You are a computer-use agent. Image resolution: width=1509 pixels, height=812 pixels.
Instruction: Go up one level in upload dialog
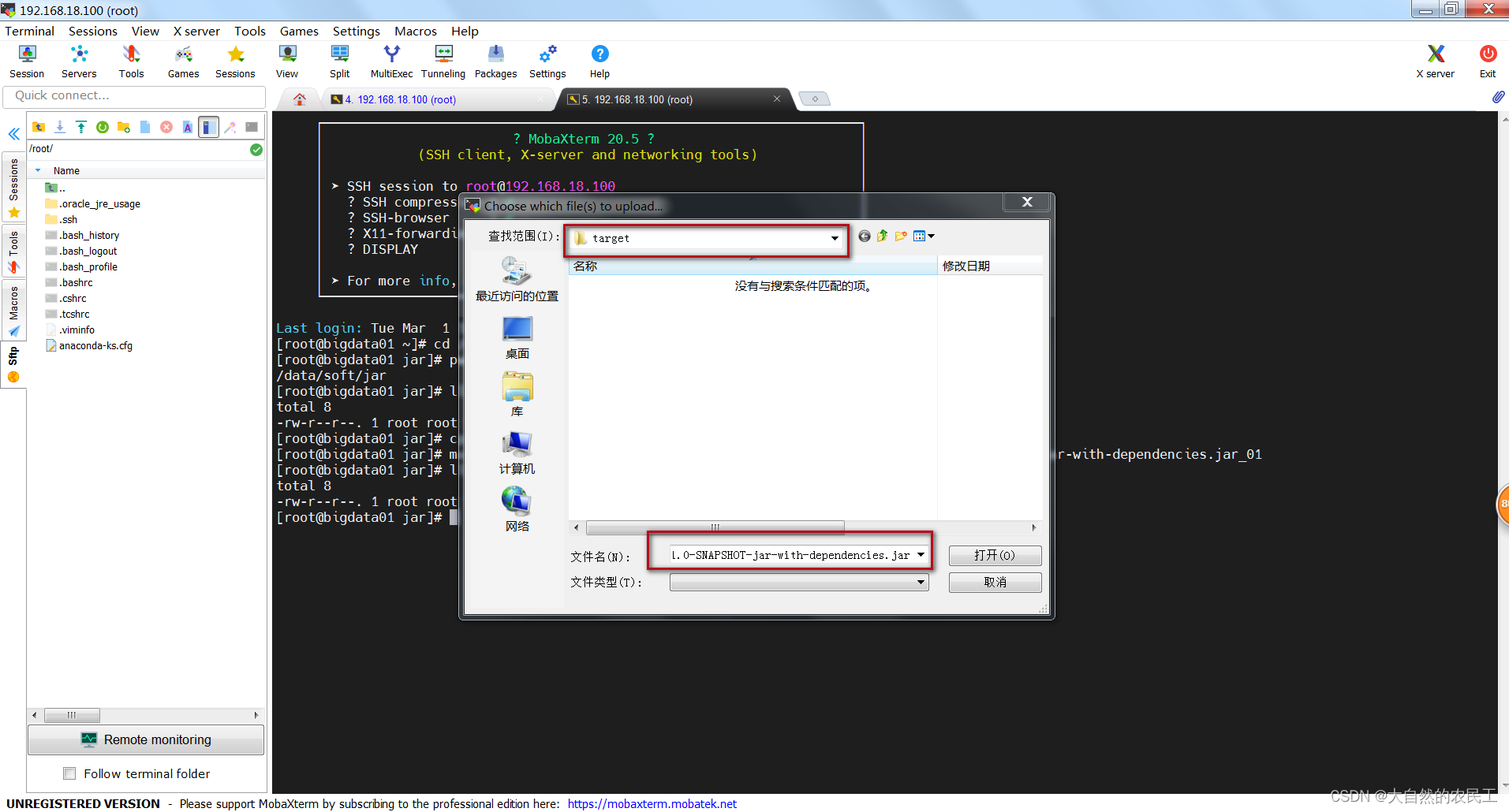883,236
